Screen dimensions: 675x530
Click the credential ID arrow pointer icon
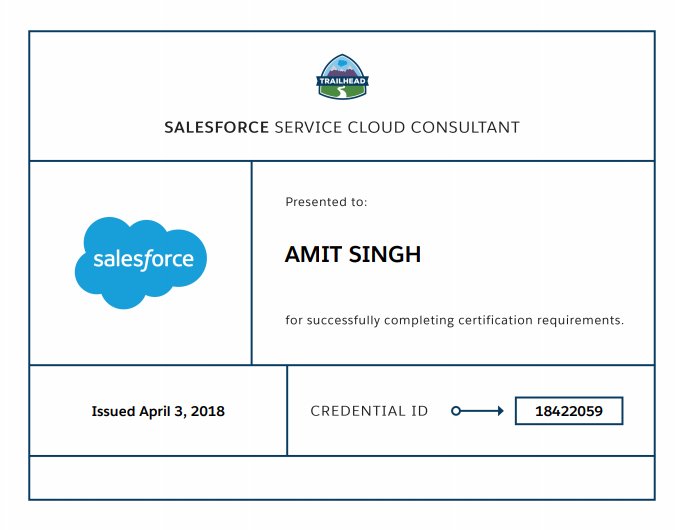point(477,411)
